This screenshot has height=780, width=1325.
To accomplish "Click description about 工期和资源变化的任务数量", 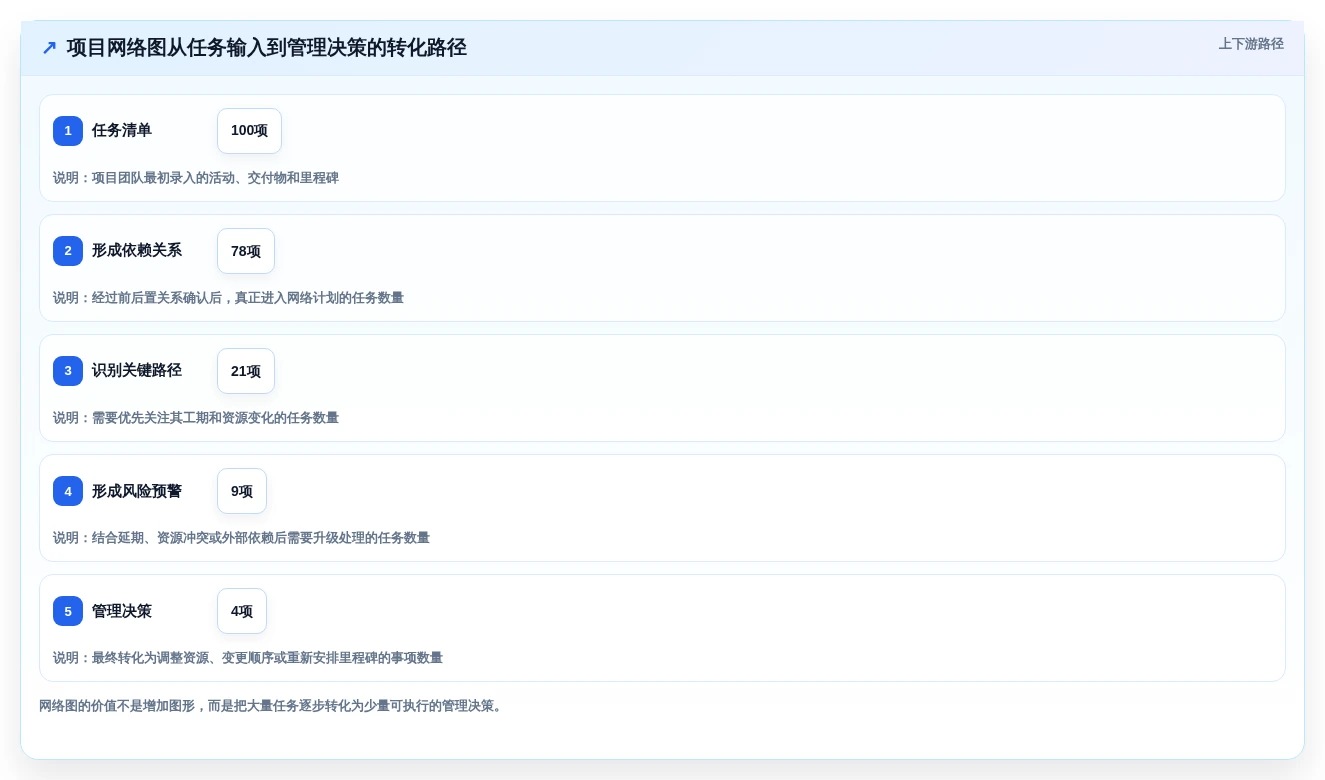I will click(x=196, y=418).
